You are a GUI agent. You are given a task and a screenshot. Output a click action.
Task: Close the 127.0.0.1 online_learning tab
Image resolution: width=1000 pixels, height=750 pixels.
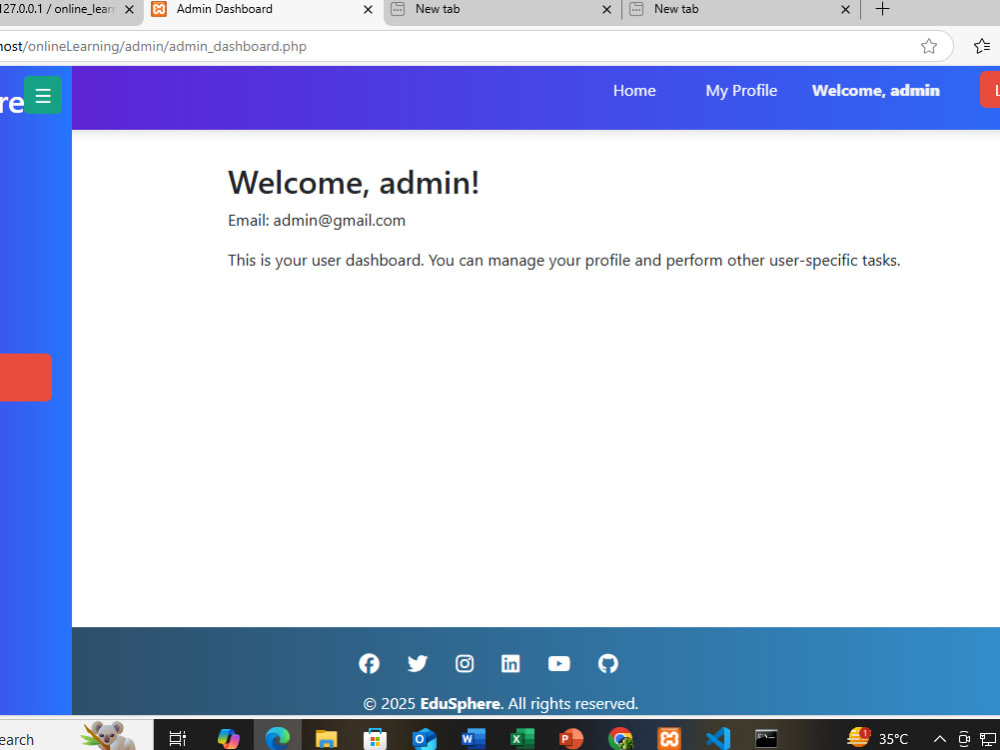click(x=129, y=10)
